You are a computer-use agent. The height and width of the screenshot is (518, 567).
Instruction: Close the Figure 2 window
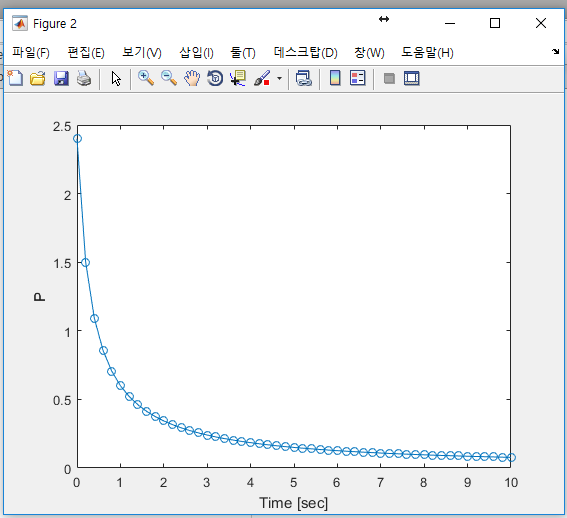(x=541, y=24)
